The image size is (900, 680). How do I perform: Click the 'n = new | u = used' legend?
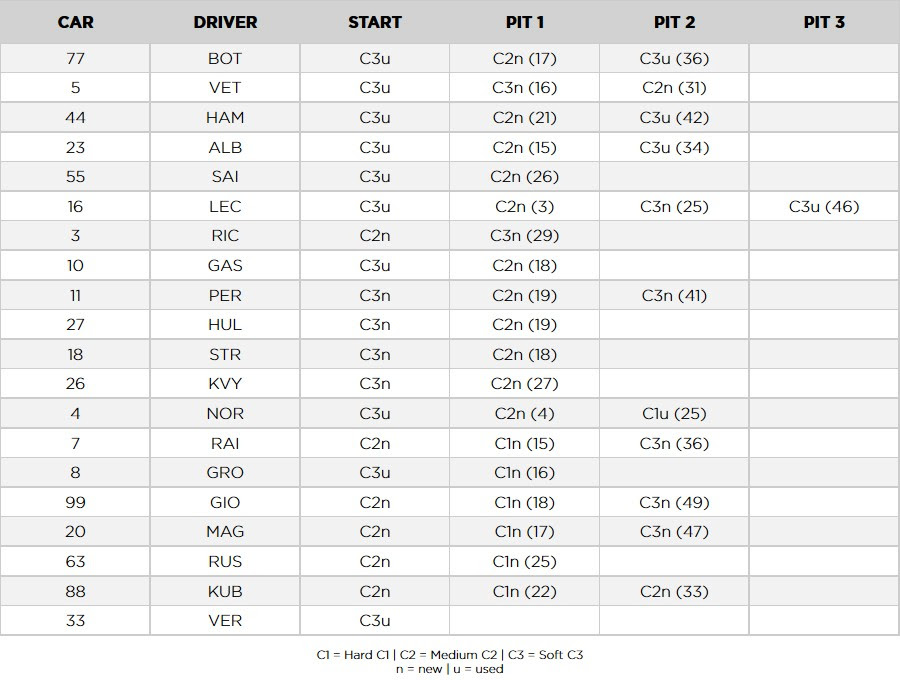[x=449, y=669]
